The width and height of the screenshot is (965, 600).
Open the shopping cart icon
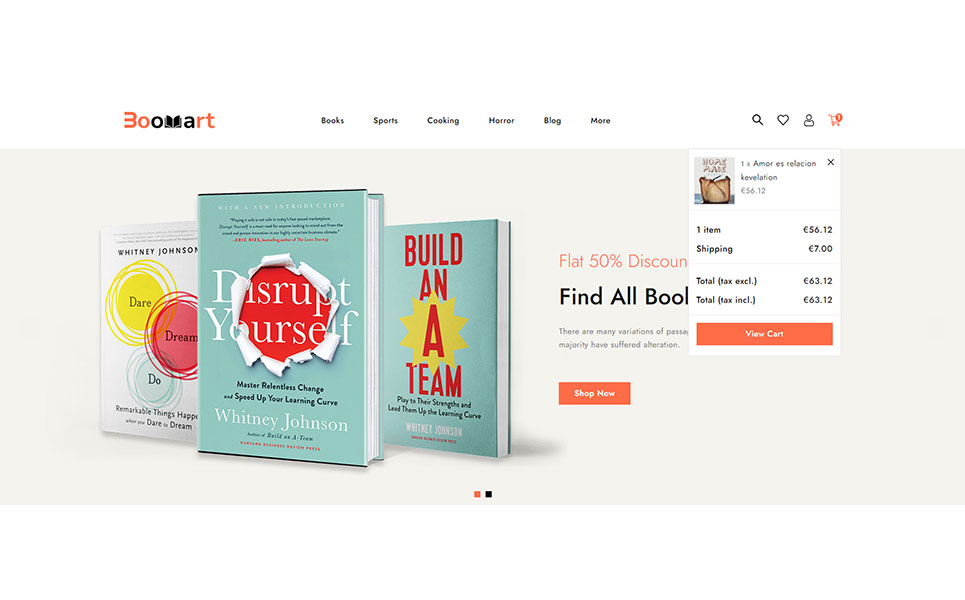coord(835,120)
